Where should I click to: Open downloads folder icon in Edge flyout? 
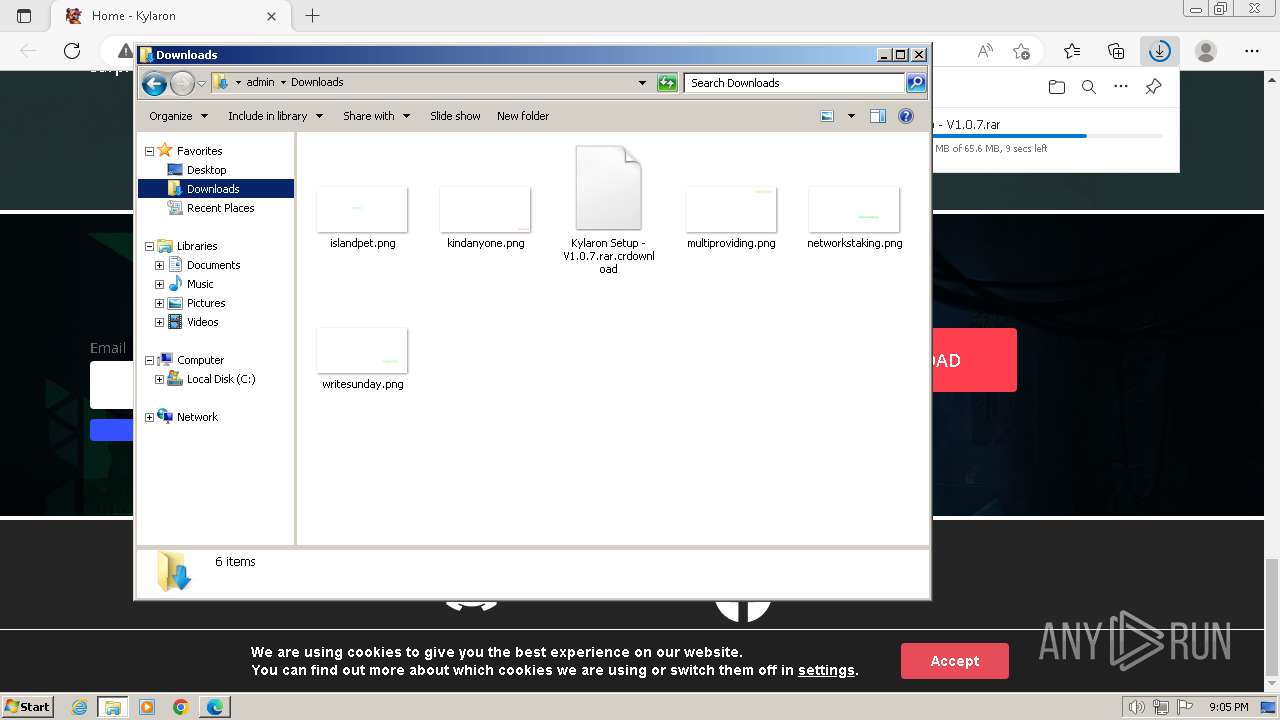(x=1057, y=87)
